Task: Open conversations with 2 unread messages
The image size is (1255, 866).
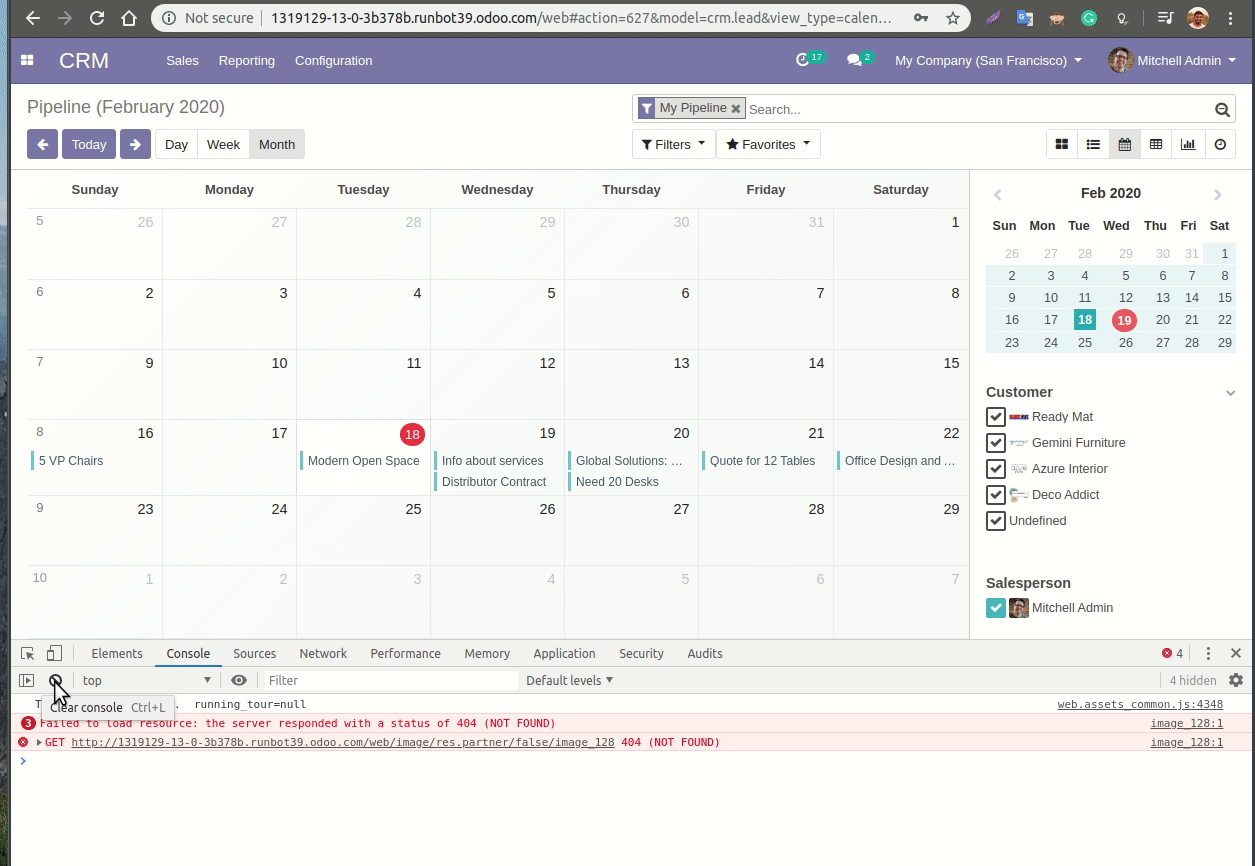Action: [857, 60]
